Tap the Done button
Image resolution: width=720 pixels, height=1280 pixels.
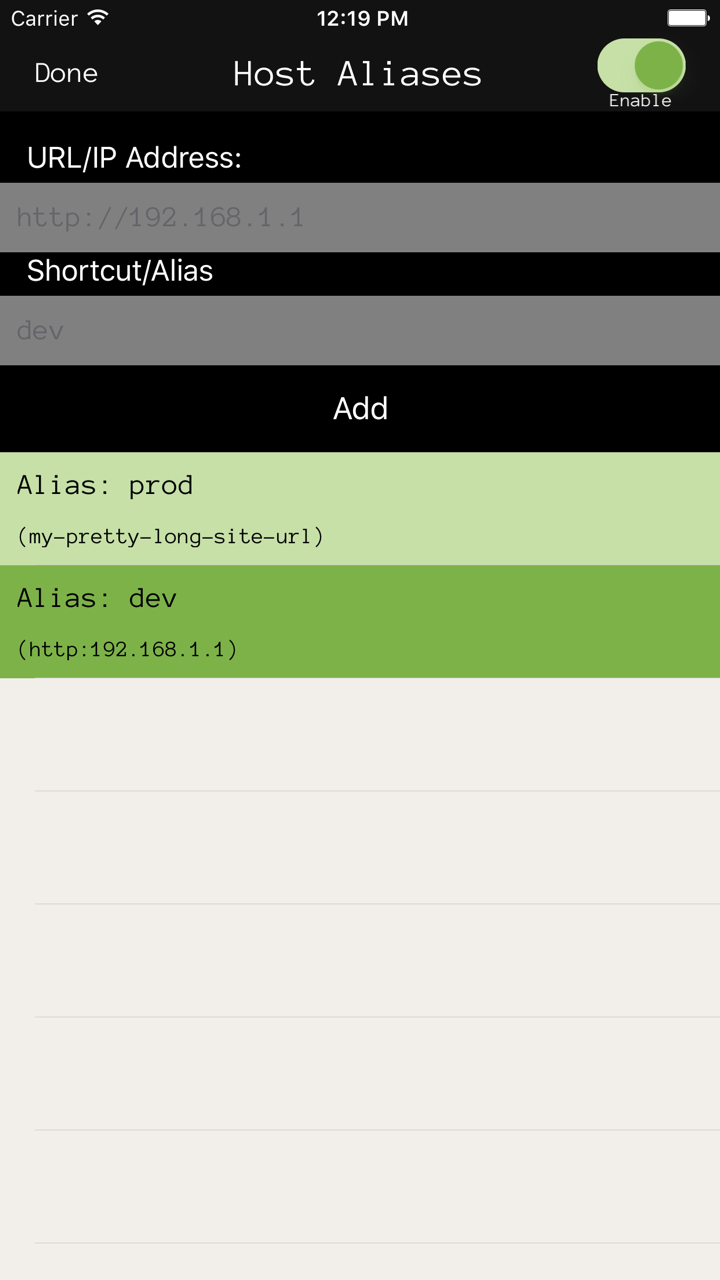click(x=65, y=73)
